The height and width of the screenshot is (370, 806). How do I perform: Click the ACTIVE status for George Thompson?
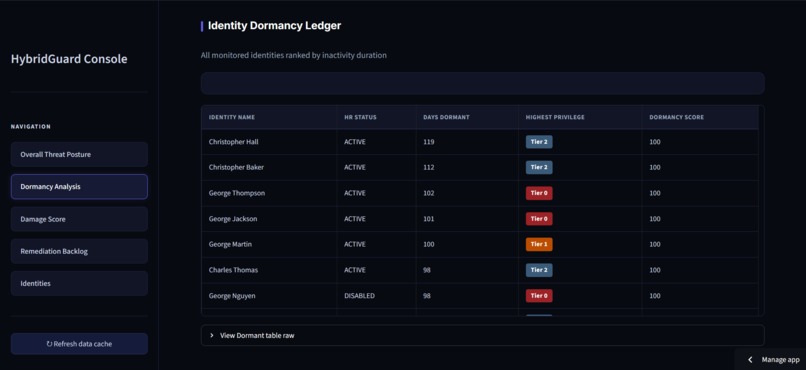pyautogui.click(x=355, y=193)
